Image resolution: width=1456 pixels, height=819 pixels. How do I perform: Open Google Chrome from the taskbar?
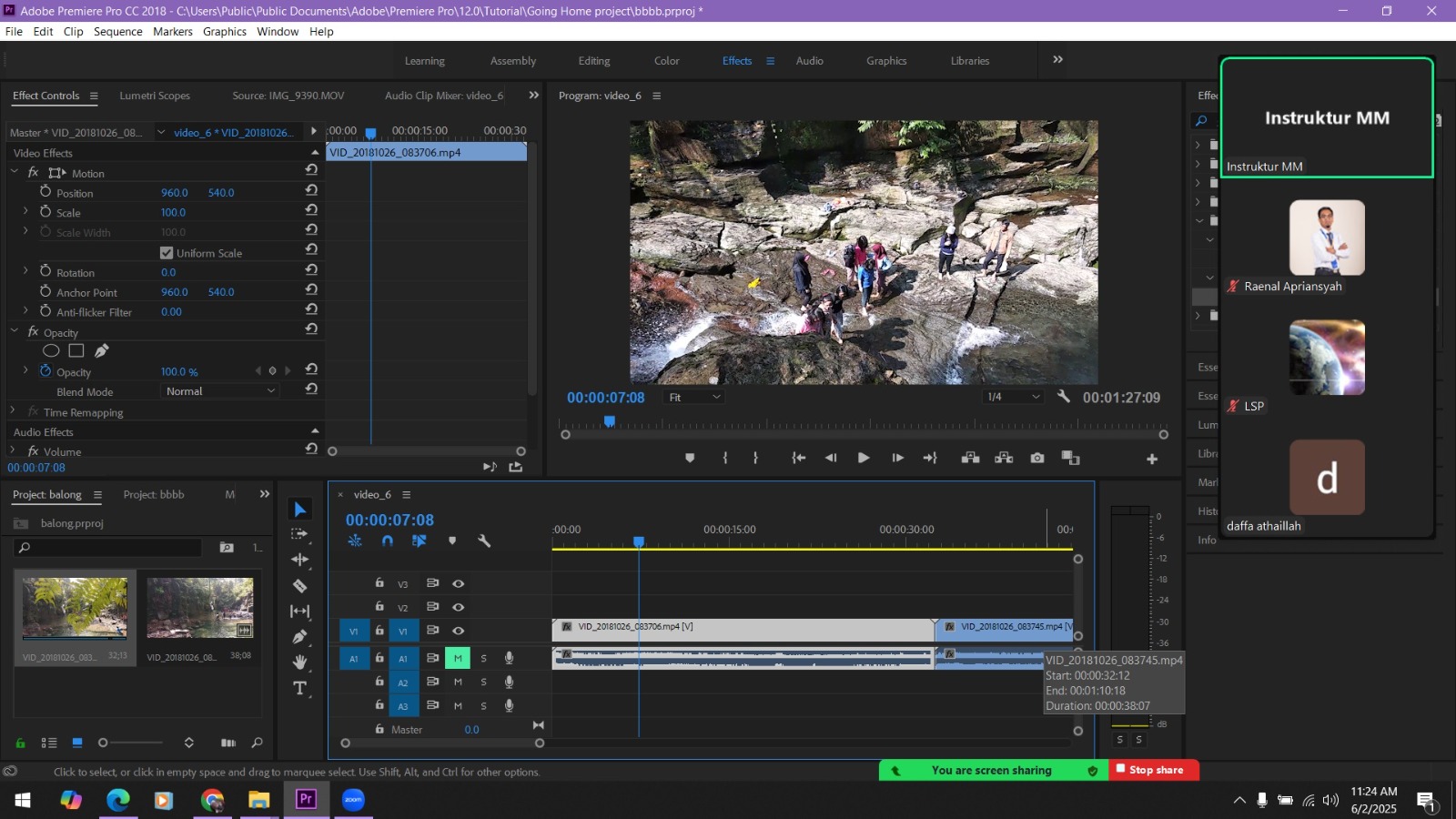(x=212, y=800)
